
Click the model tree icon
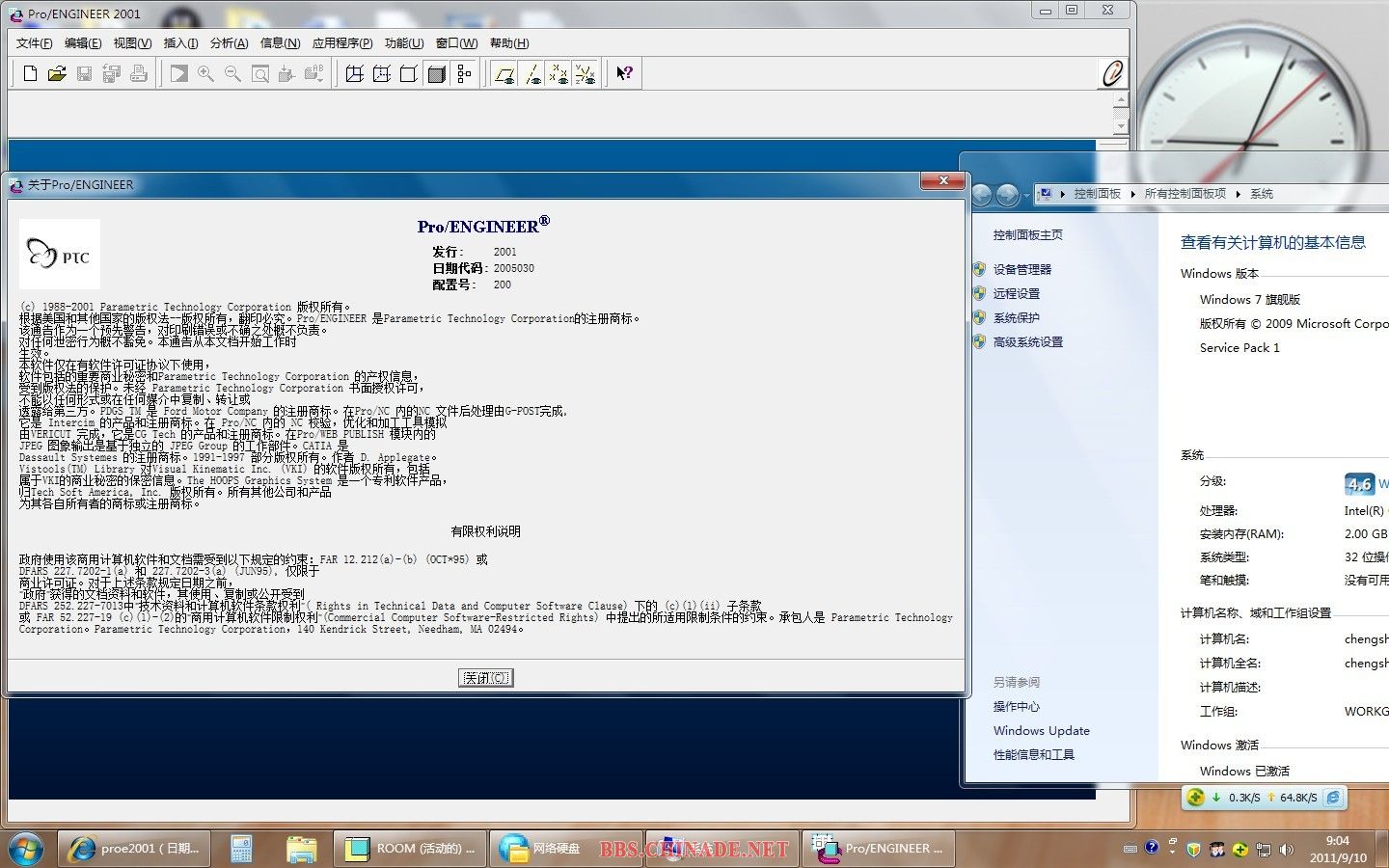click(x=465, y=73)
